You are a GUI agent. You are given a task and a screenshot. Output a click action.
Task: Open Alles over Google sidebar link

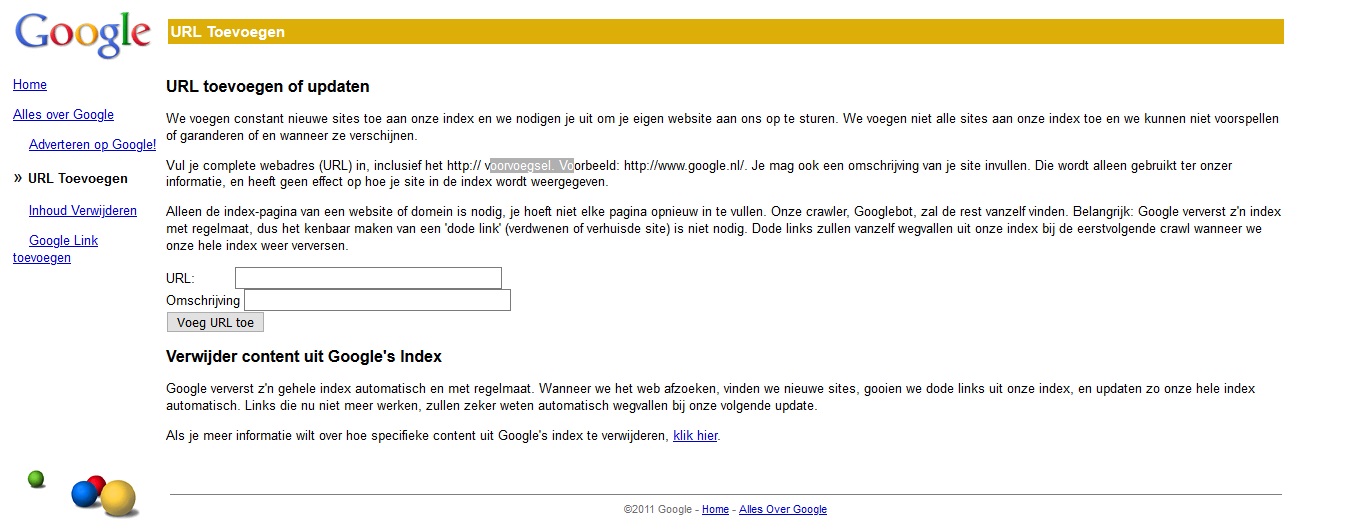tap(63, 115)
